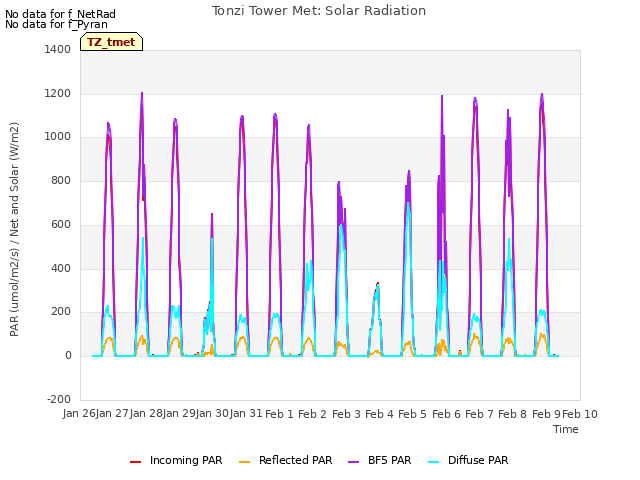This screenshot has width=640, height=480.
Task: Click the chart title Tonzi Tower Met: Solar Radiation
Action: (x=319, y=11)
